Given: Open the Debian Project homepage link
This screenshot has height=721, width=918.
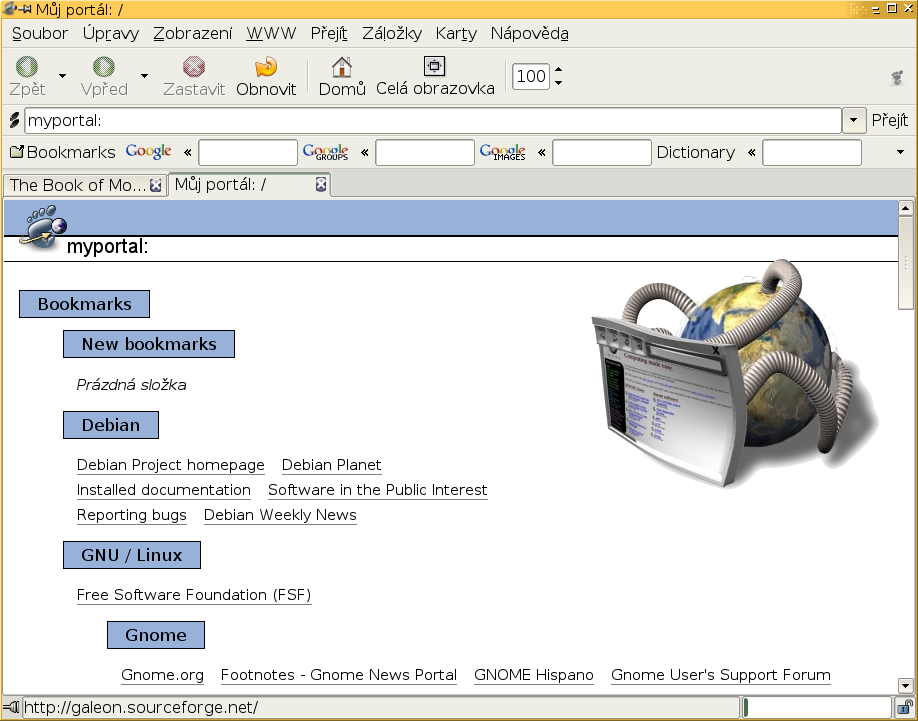Looking at the screenshot, I should tap(171, 465).
